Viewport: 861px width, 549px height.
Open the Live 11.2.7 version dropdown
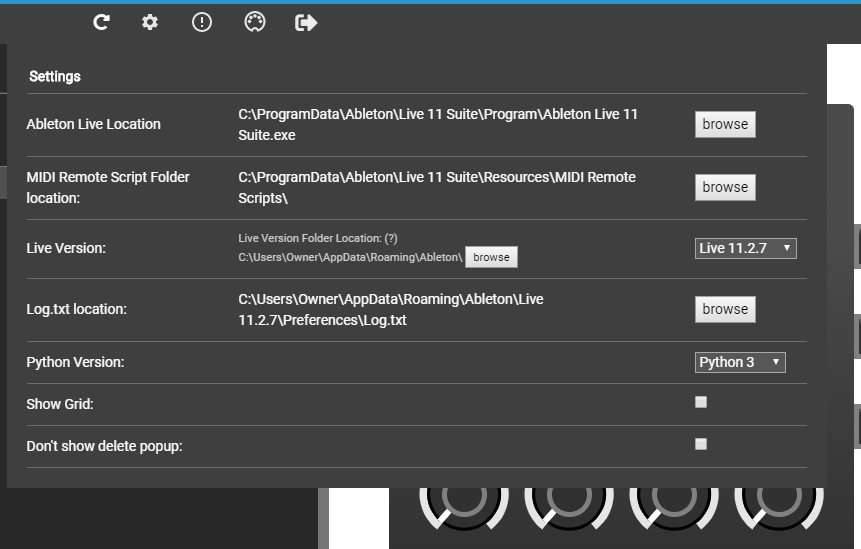pos(745,248)
